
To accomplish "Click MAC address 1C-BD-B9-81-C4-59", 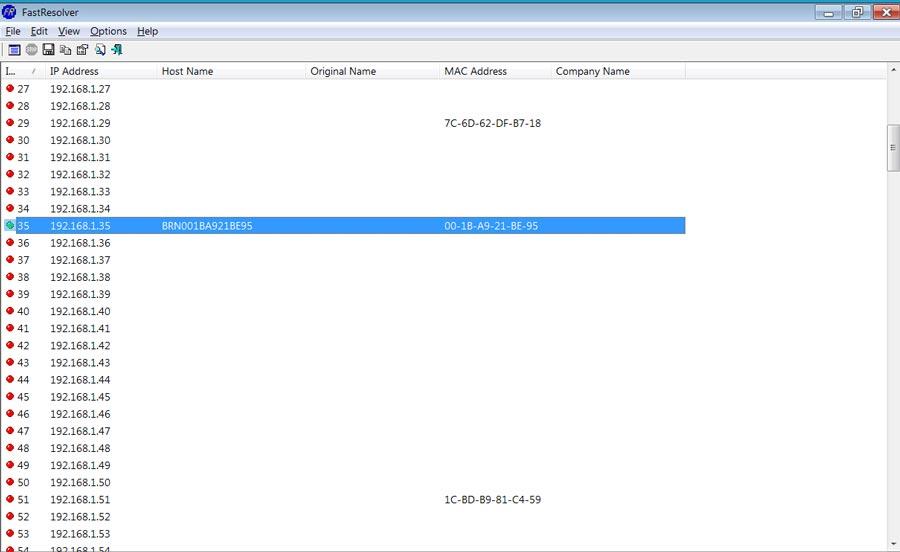I will point(492,499).
